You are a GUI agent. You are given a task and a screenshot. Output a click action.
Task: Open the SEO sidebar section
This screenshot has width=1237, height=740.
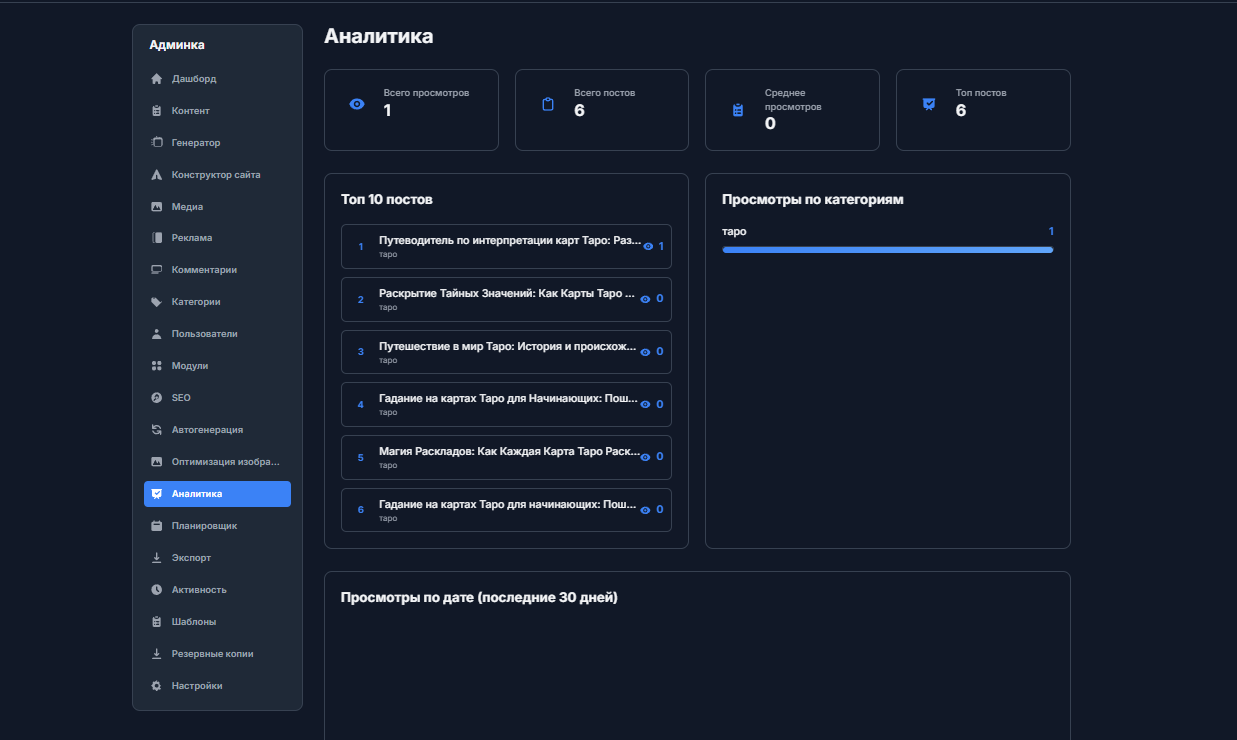pos(181,398)
